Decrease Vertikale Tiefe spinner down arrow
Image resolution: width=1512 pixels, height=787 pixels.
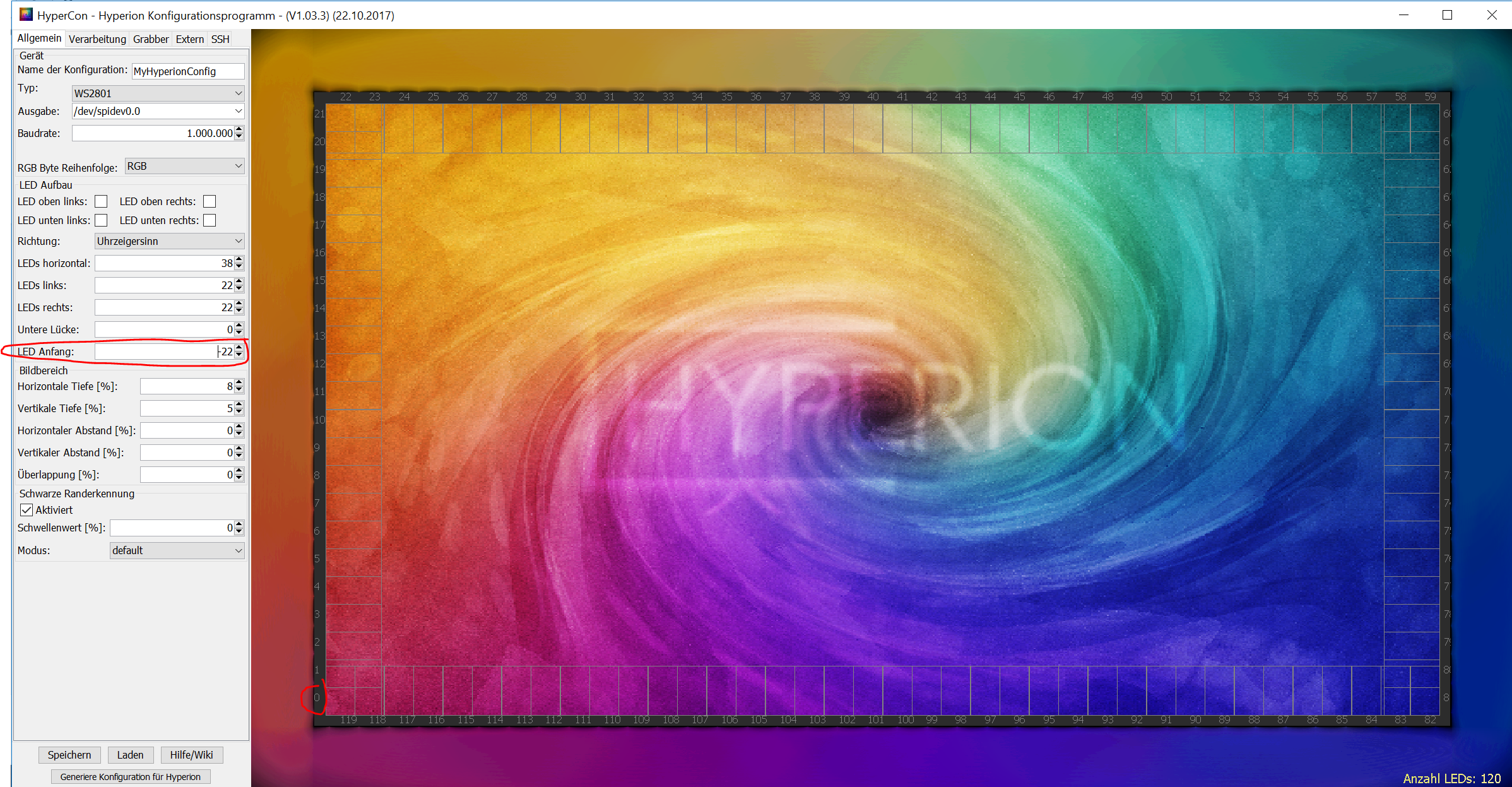coord(239,412)
